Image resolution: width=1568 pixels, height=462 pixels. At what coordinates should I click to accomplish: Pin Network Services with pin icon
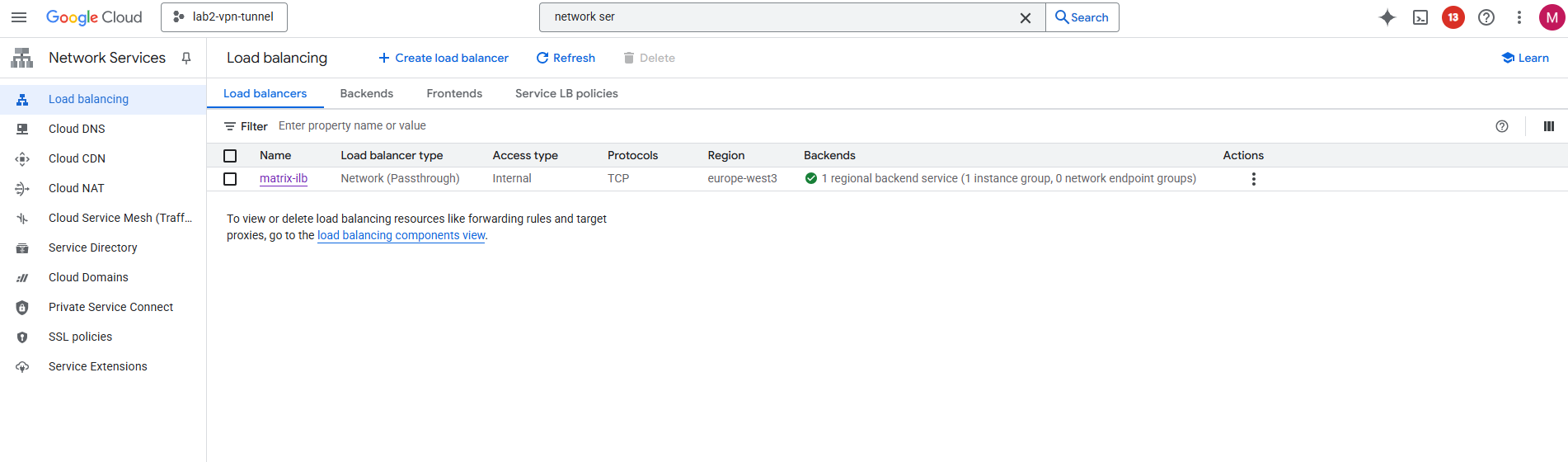pyautogui.click(x=186, y=58)
